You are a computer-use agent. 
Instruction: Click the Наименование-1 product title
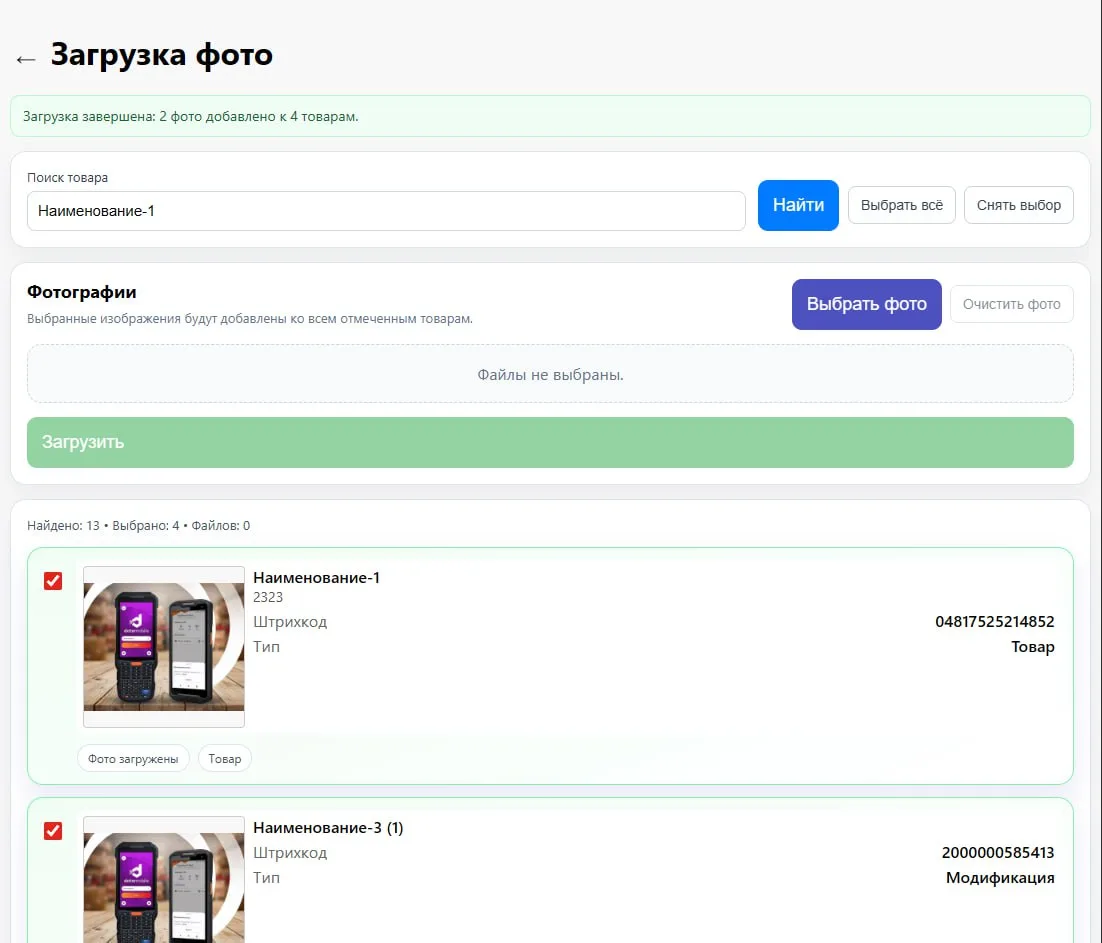(316, 578)
